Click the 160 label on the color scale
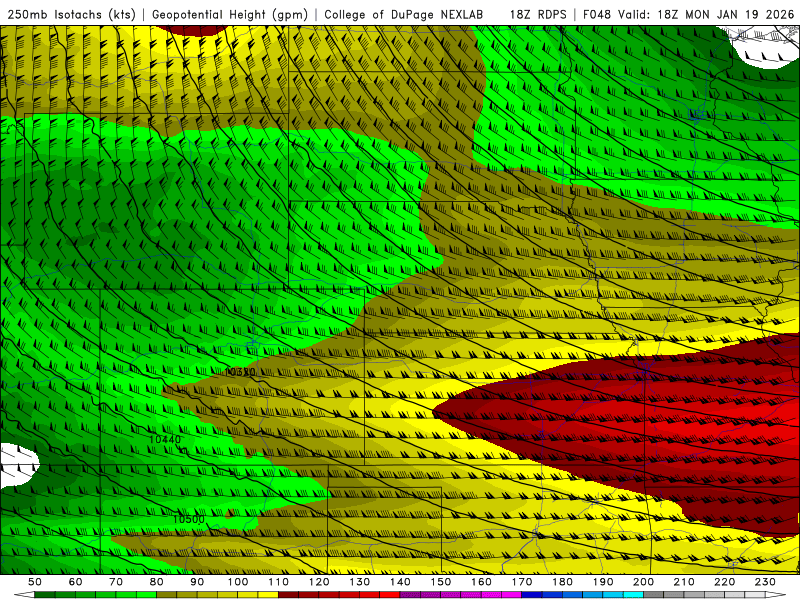 click(x=481, y=582)
